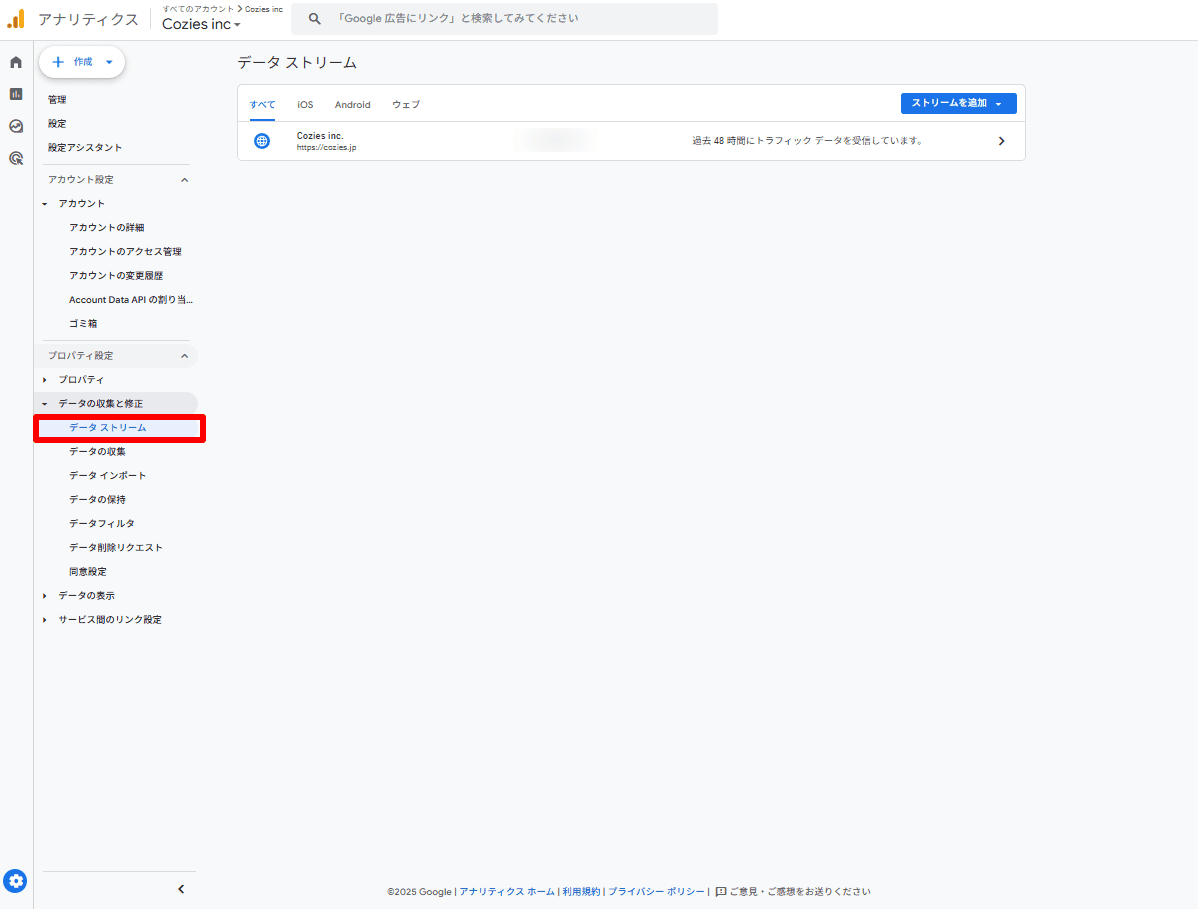The image size is (1198, 909).
Task: Open the Advertising target icon
Action: coord(16,158)
